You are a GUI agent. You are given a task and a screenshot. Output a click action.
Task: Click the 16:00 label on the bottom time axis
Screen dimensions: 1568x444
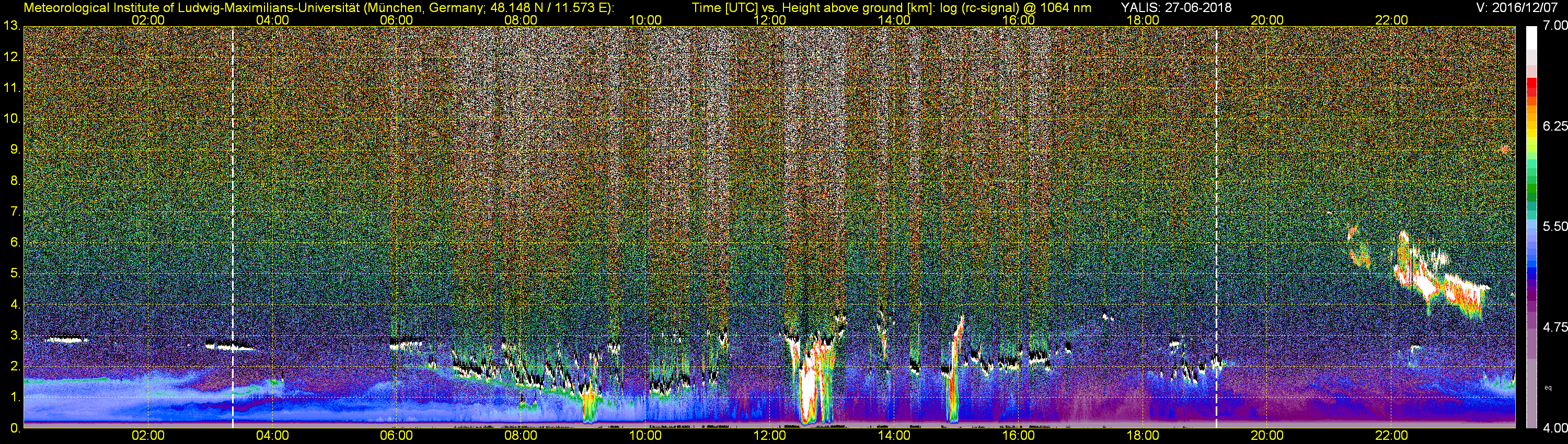click(x=1018, y=436)
